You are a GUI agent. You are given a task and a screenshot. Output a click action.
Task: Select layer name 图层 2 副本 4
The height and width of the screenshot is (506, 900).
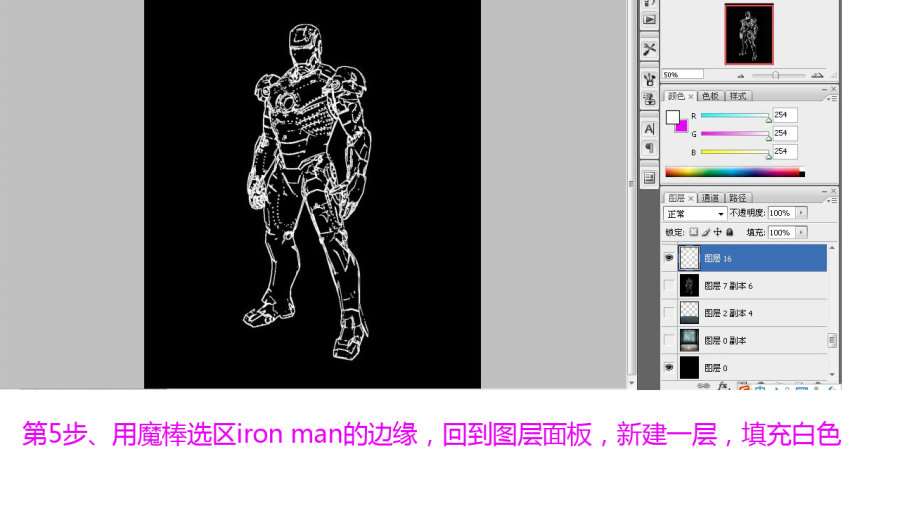pyautogui.click(x=728, y=313)
